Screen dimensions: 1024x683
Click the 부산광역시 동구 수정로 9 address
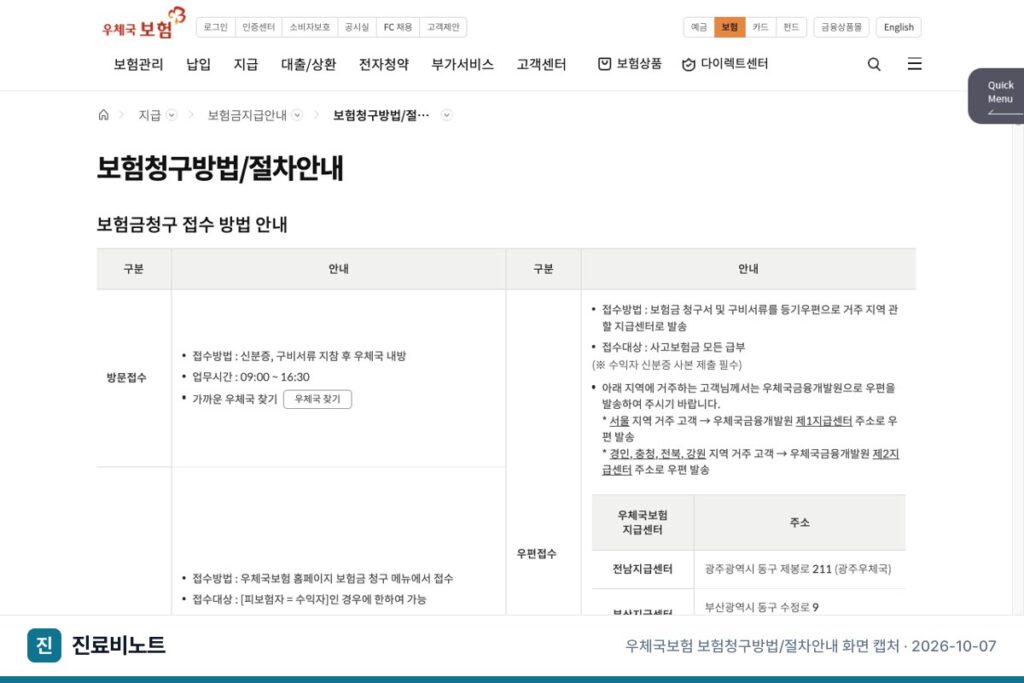(x=761, y=607)
